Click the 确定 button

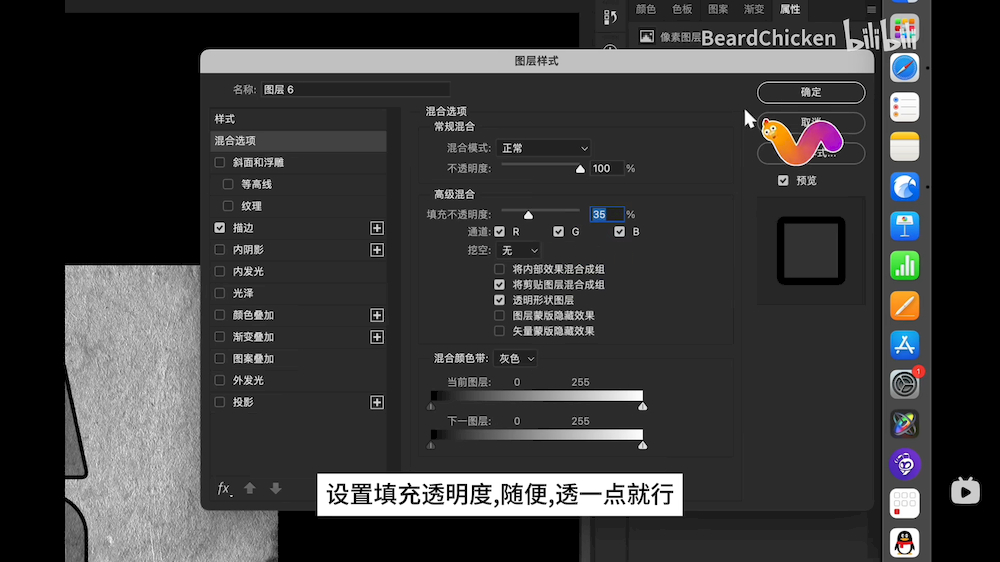[811, 92]
